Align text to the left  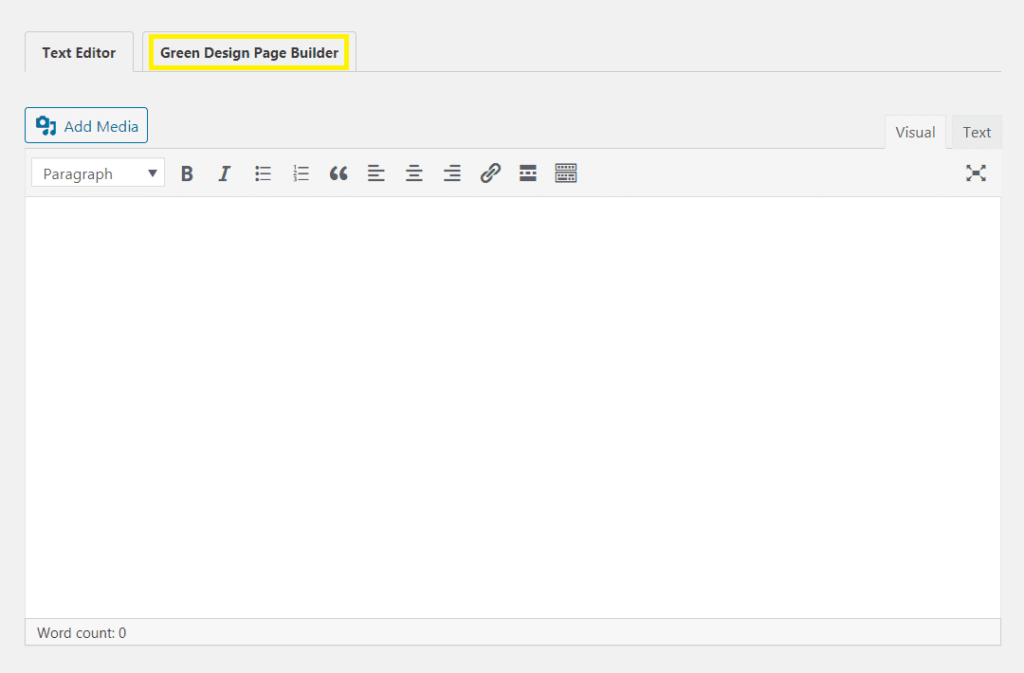point(376,173)
